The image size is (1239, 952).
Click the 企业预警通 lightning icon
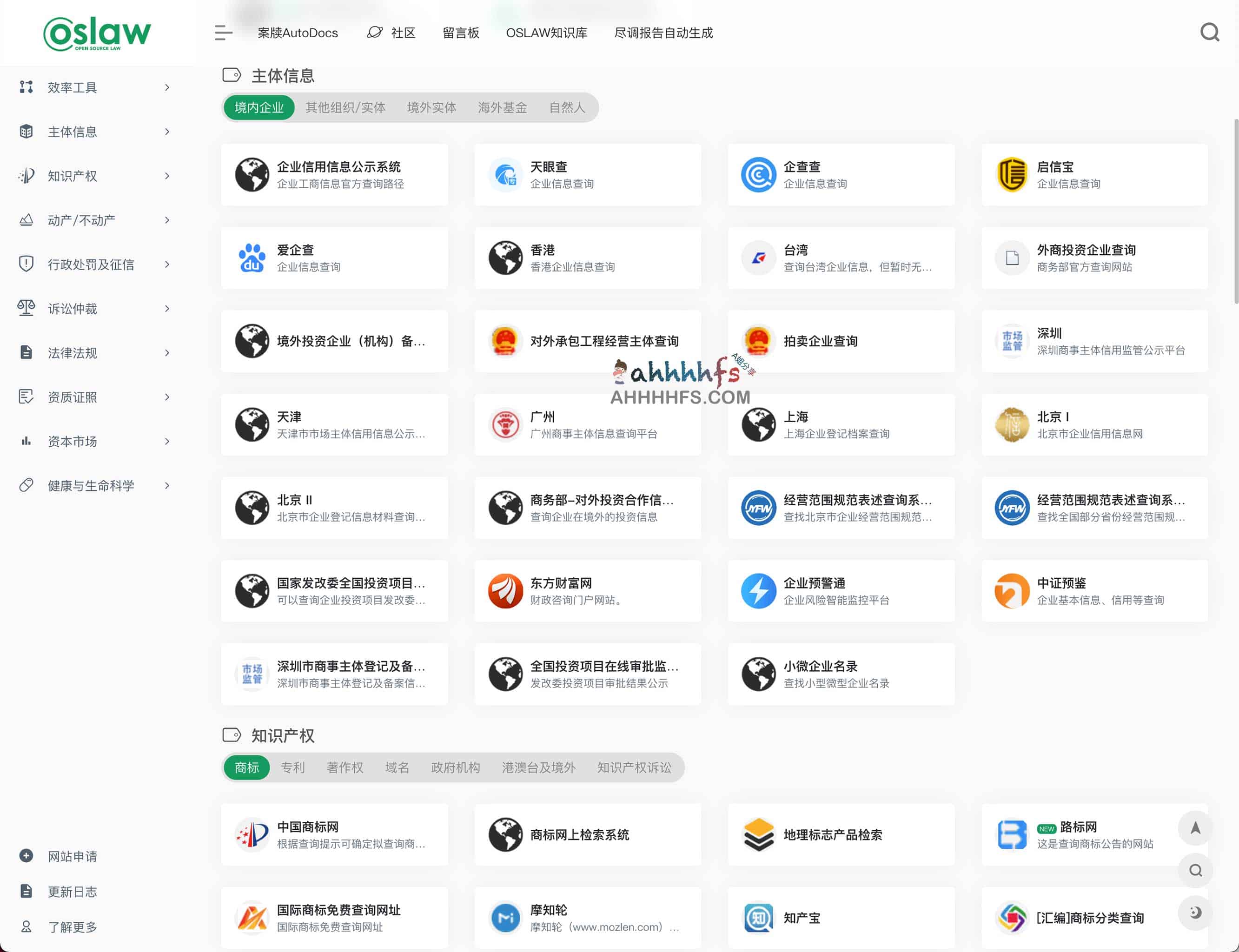[758, 591]
